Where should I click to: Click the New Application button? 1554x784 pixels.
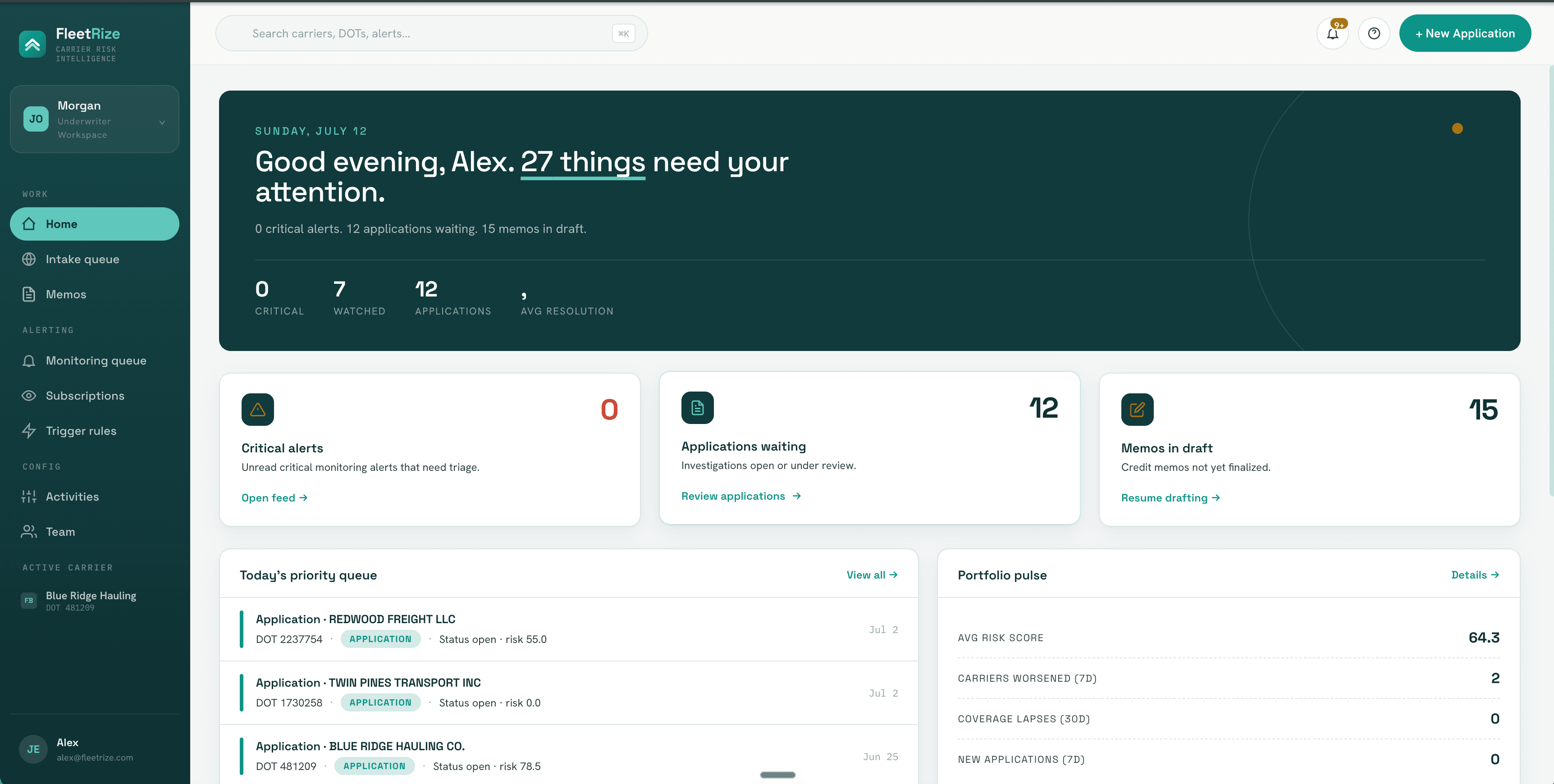coord(1465,33)
